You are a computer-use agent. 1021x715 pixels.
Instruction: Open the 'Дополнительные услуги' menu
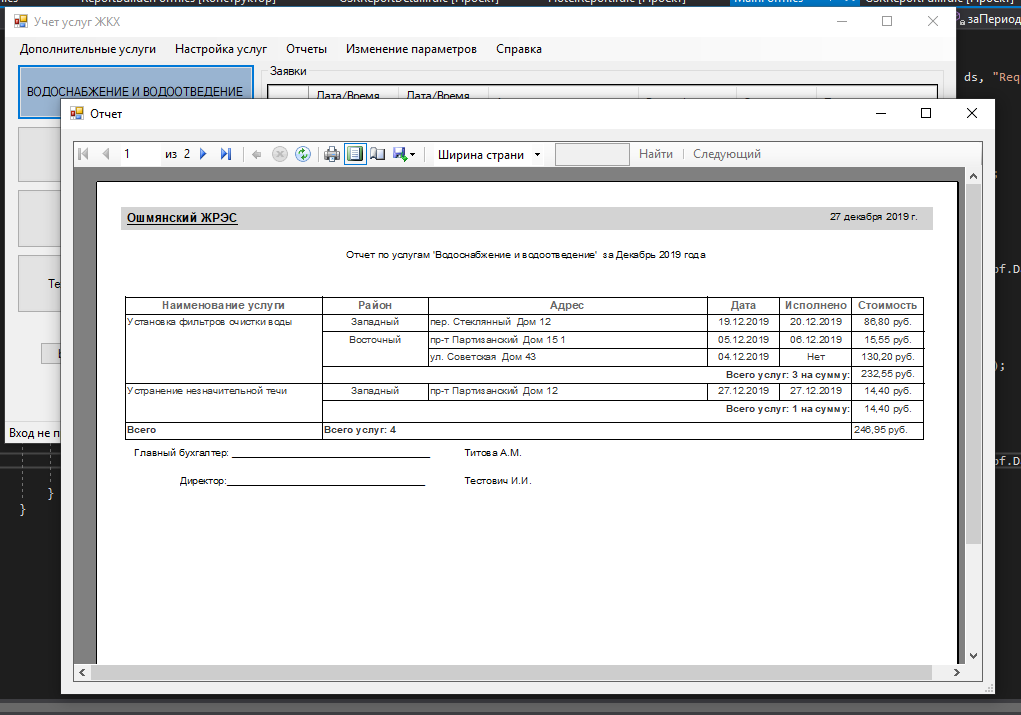coord(88,49)
